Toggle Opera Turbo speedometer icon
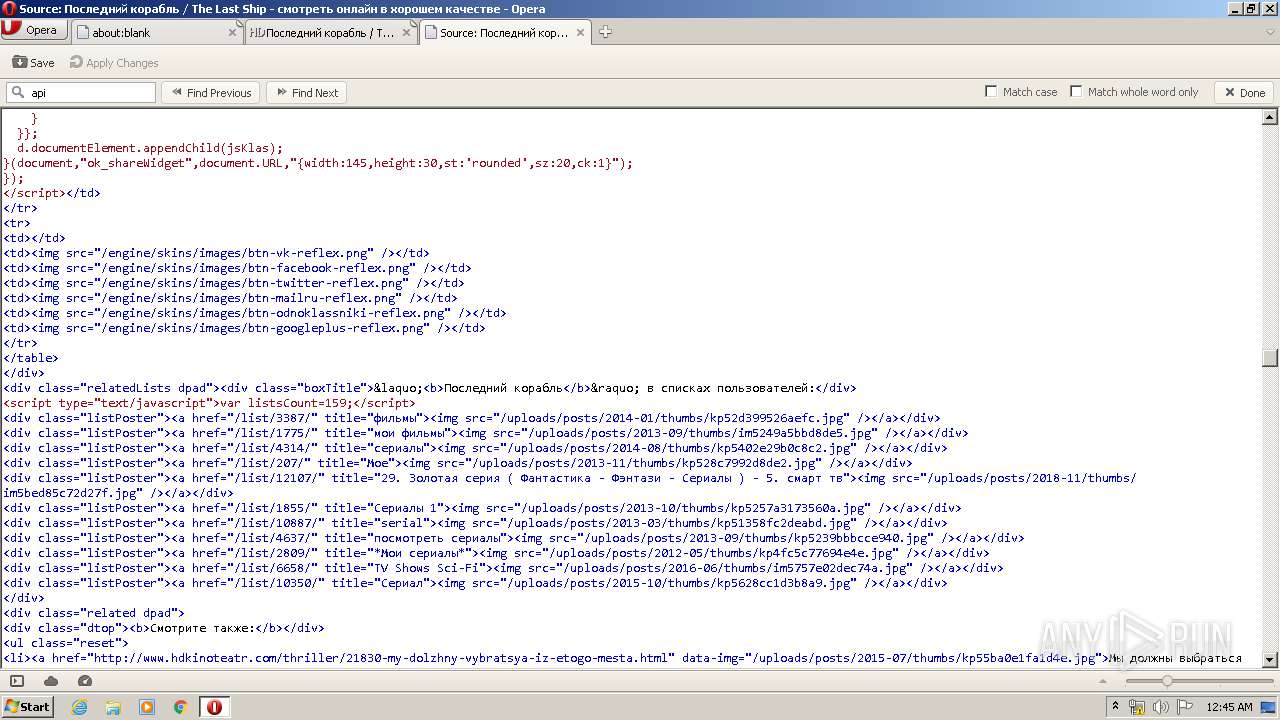 [x=85, y=681]
